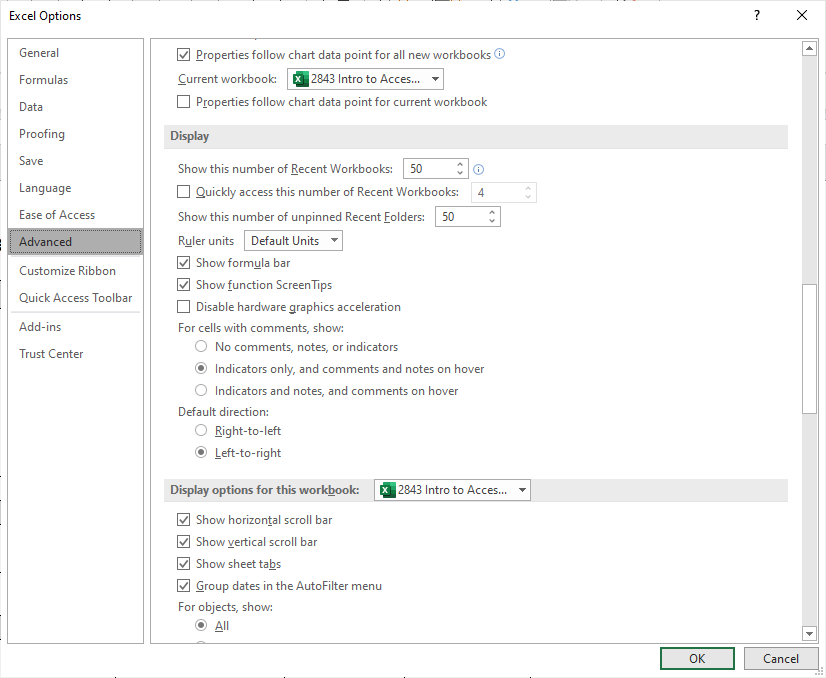Click the OK button

click(x=696, y=658)
